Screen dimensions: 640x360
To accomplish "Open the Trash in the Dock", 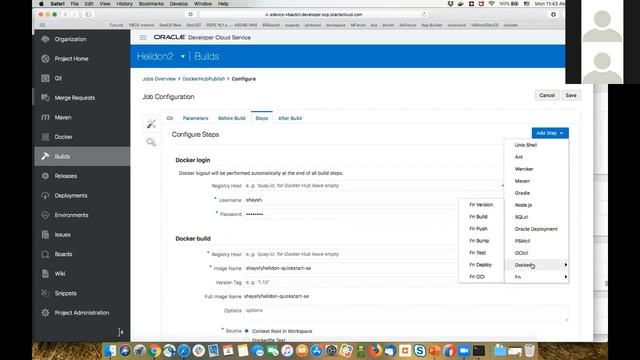I will click(529, 350).
